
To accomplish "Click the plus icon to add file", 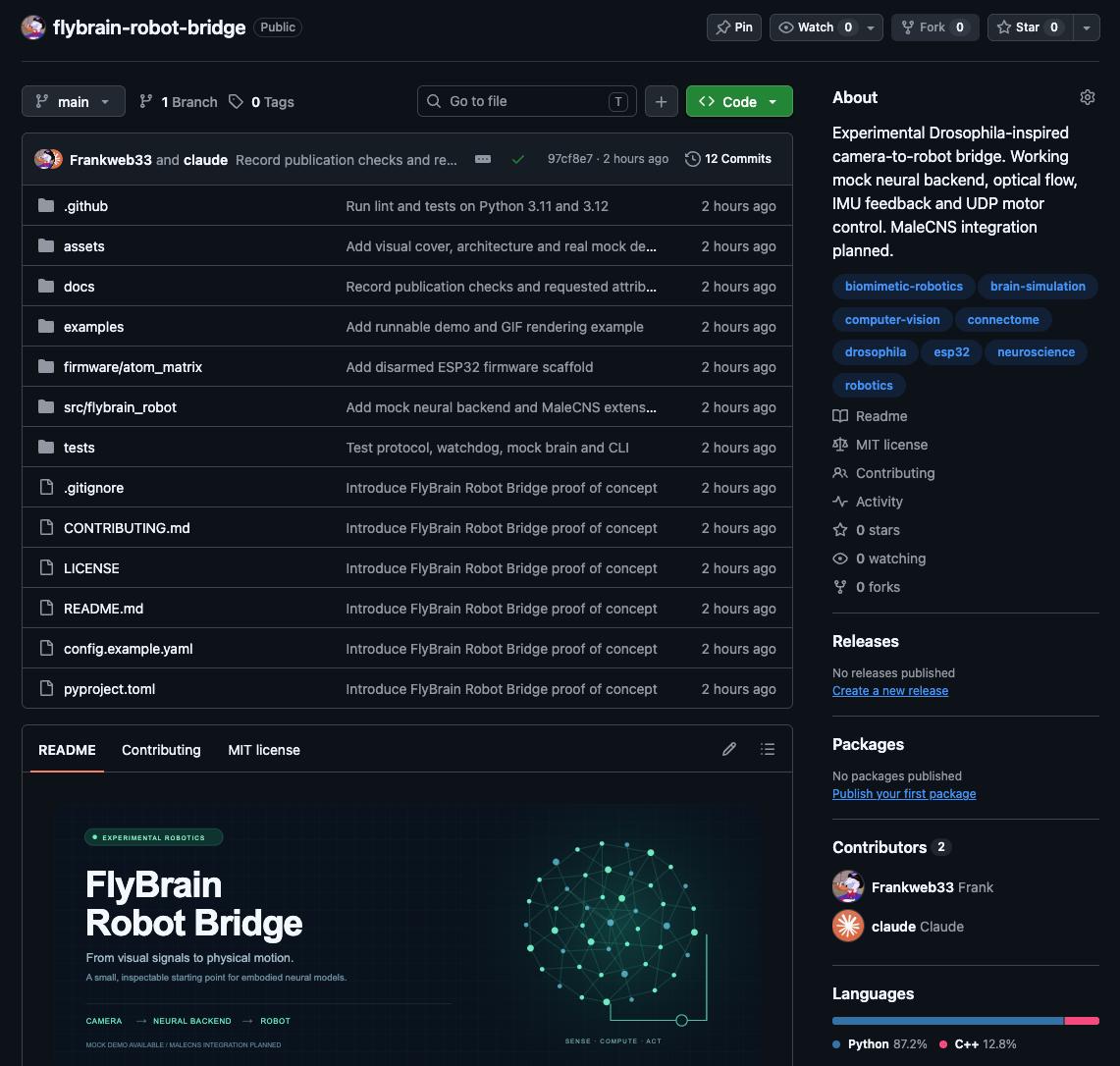I will pos(661,101).
